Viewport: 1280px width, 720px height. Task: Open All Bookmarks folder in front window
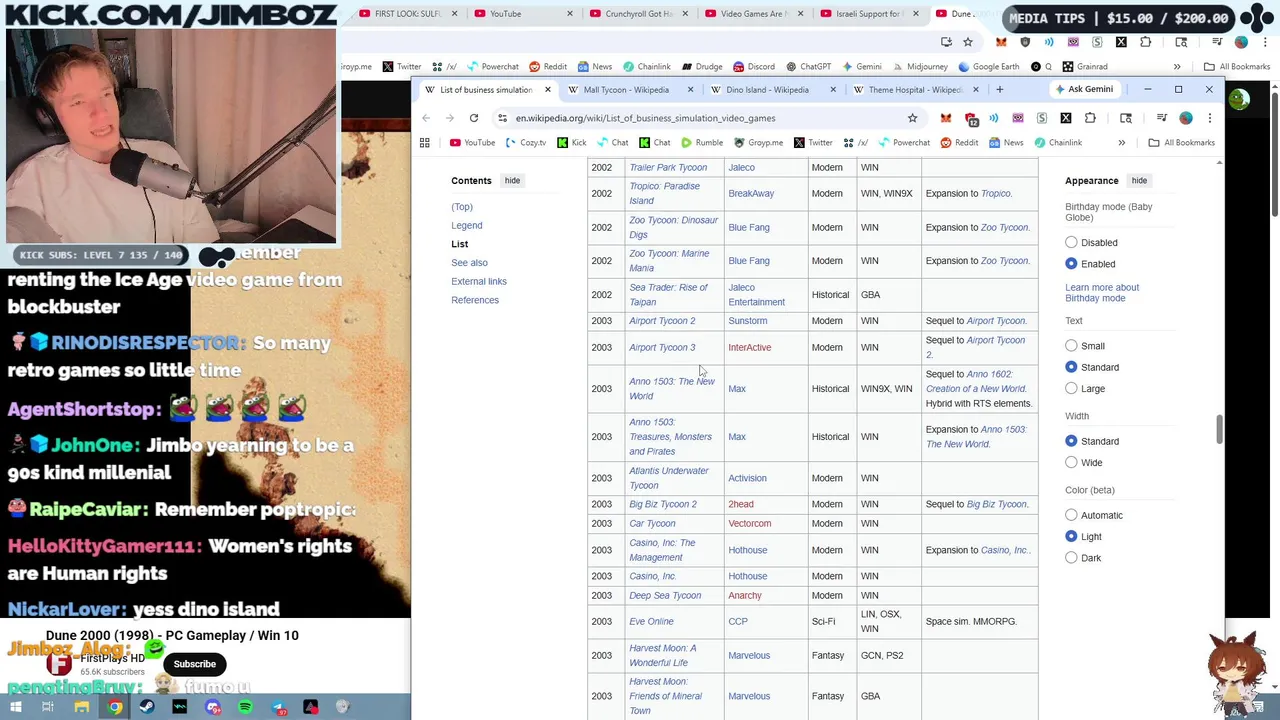1181,143
